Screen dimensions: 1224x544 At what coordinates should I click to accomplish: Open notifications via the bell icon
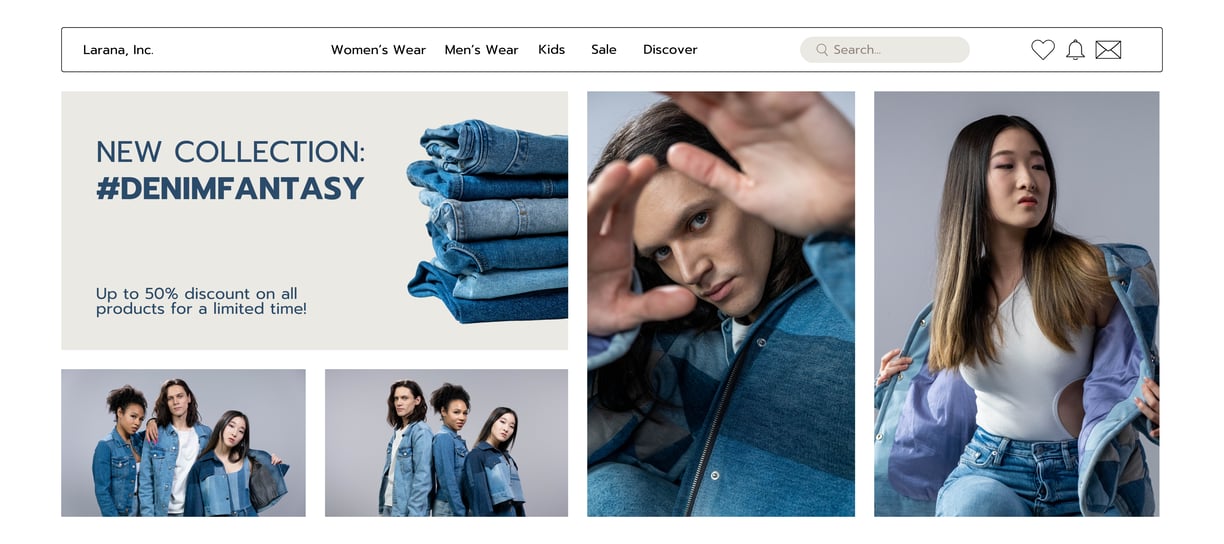pos(1075,49)
